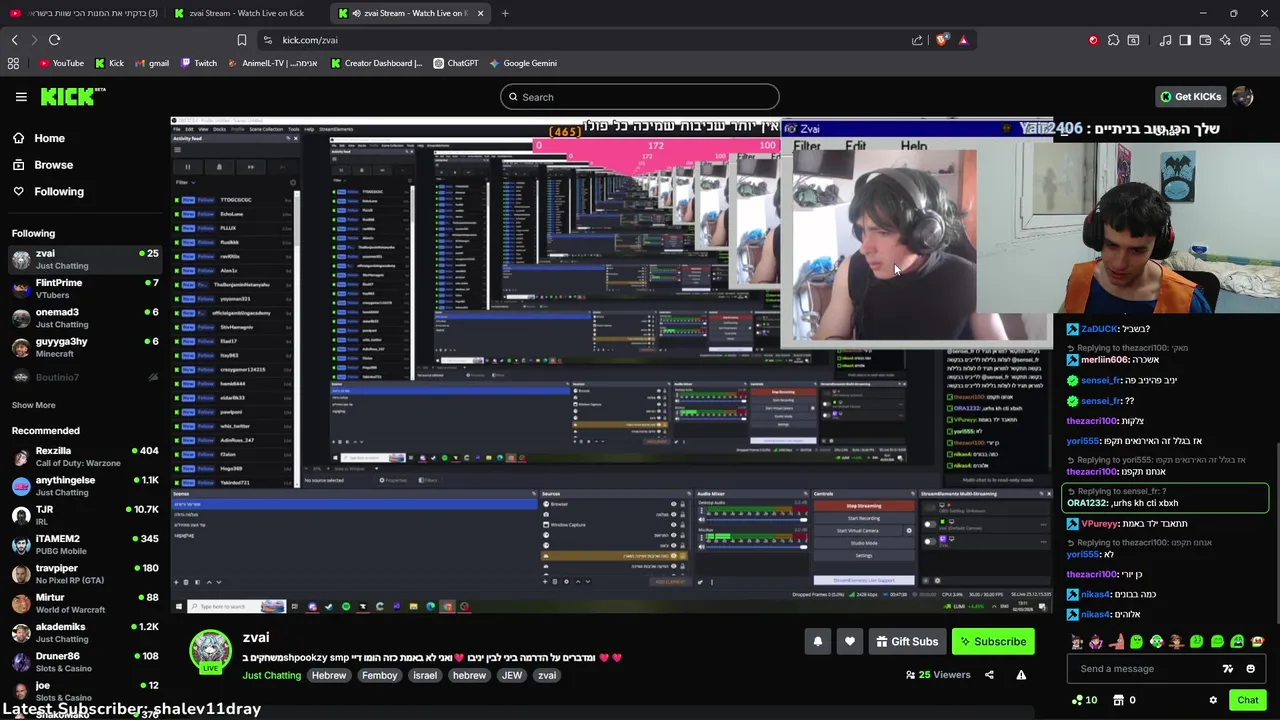Open onemad3 channel in sidebar

click(x=85, y=318)
